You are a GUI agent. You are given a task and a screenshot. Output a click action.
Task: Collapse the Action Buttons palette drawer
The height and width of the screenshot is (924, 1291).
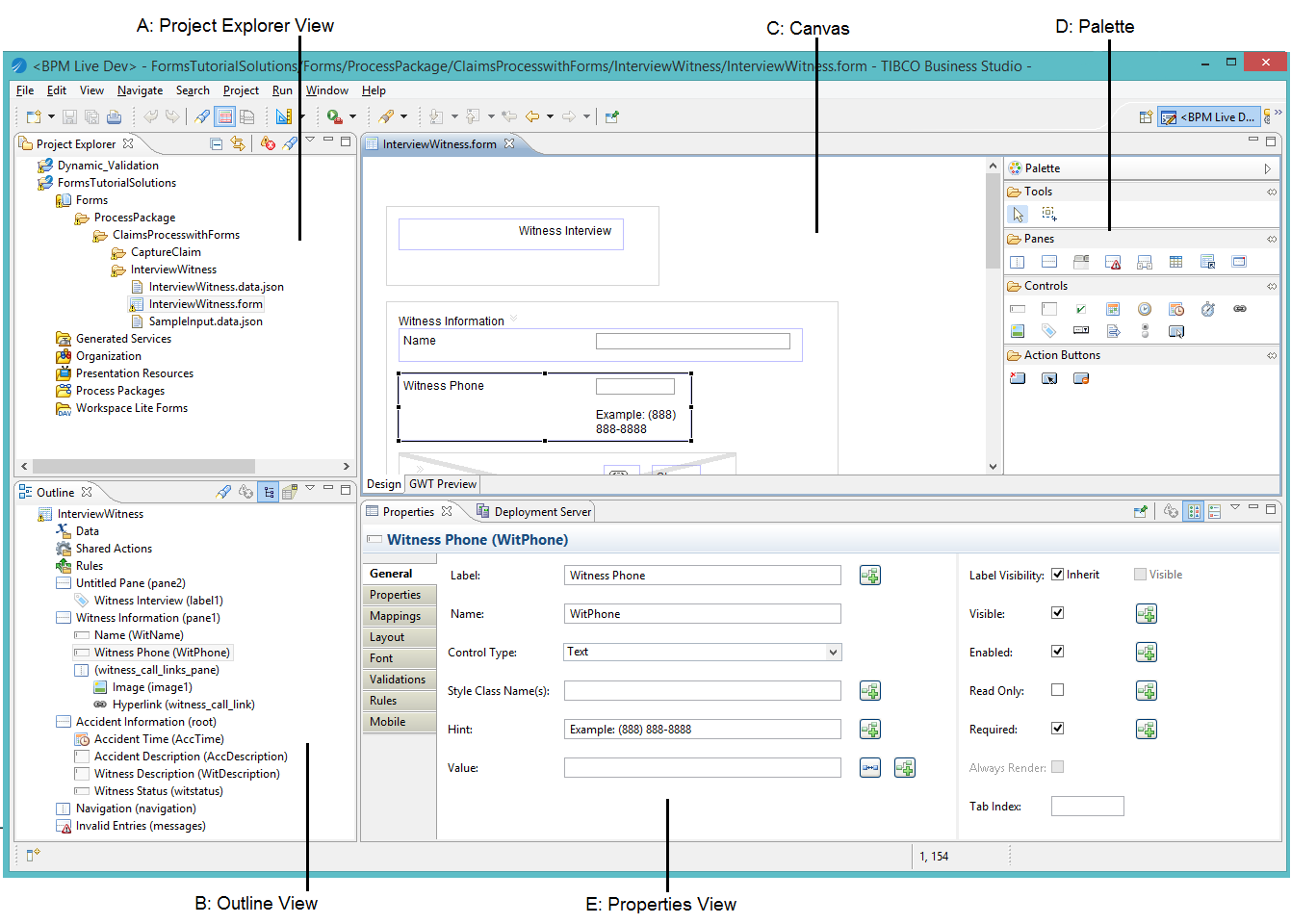tap(1271, 356)
